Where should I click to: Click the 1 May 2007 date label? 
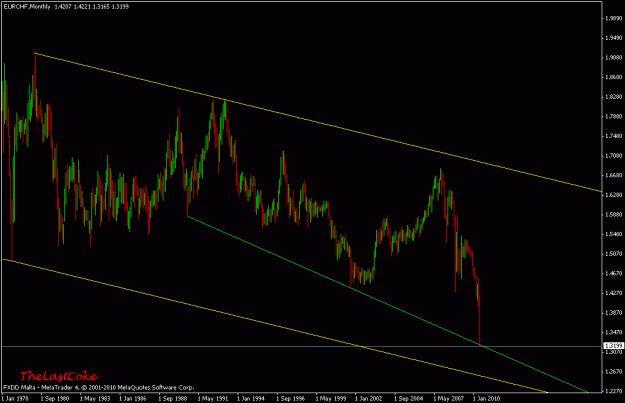[x=448, y=398]
